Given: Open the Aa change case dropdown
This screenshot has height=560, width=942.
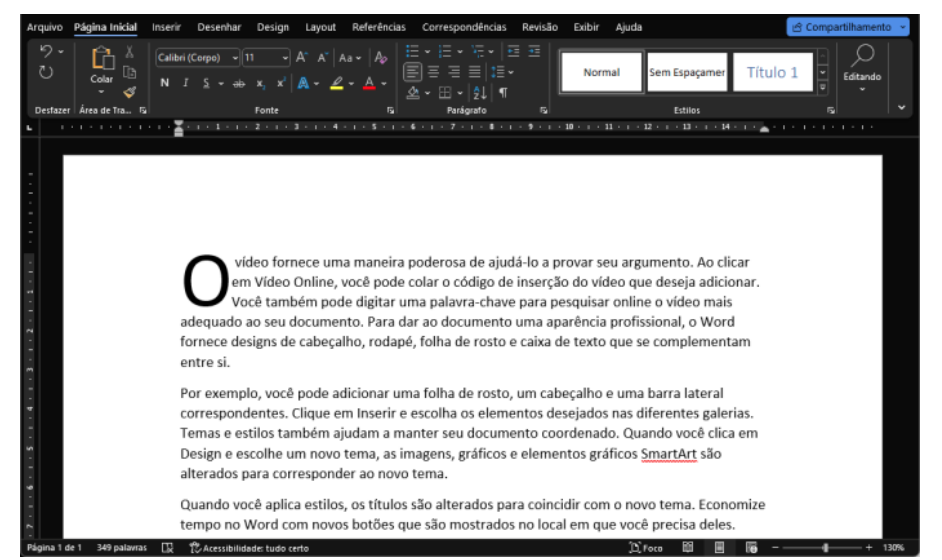Looking at the screenshot, I should 350,58.
